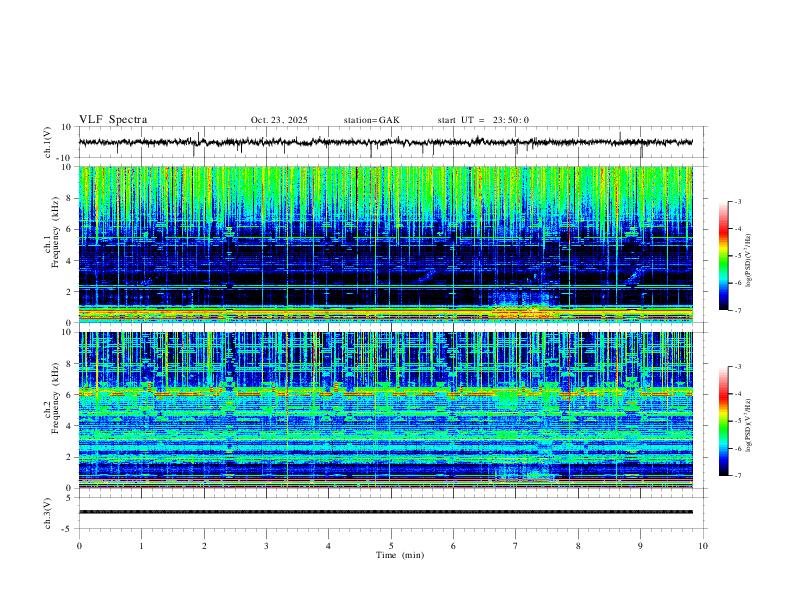Click the ch.2 spectrogram color bar
This screenshot has width=792, height=612.
pyautogui.click(x=723, y=421)
